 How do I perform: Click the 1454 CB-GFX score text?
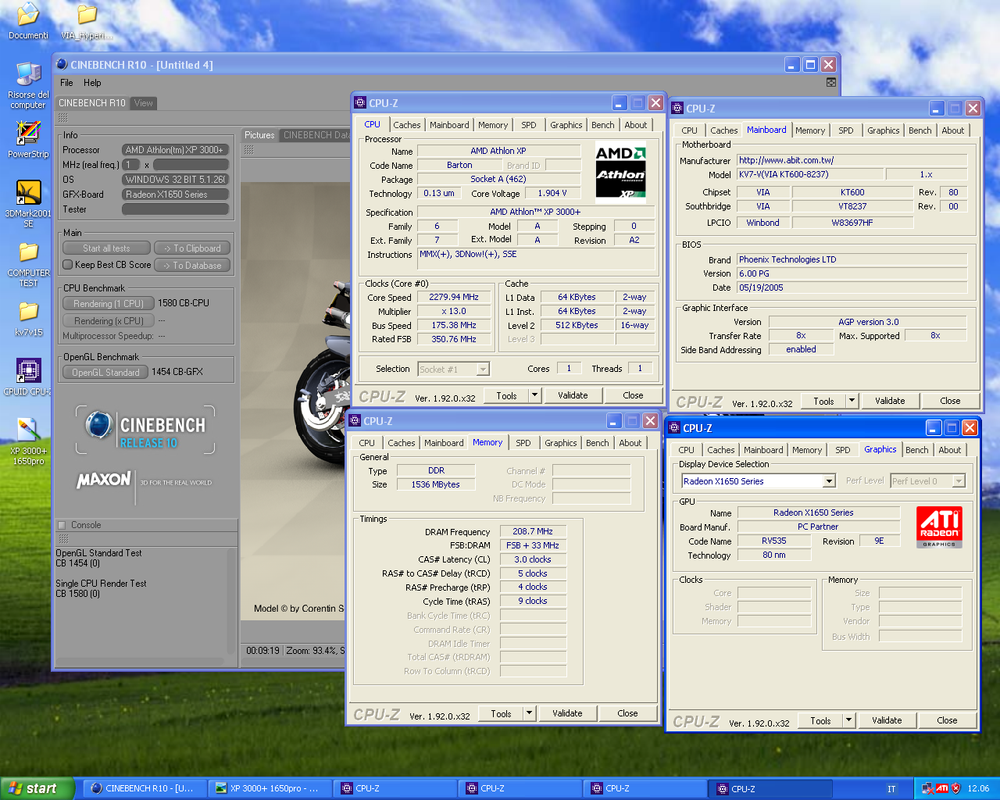tap(177, 371)
